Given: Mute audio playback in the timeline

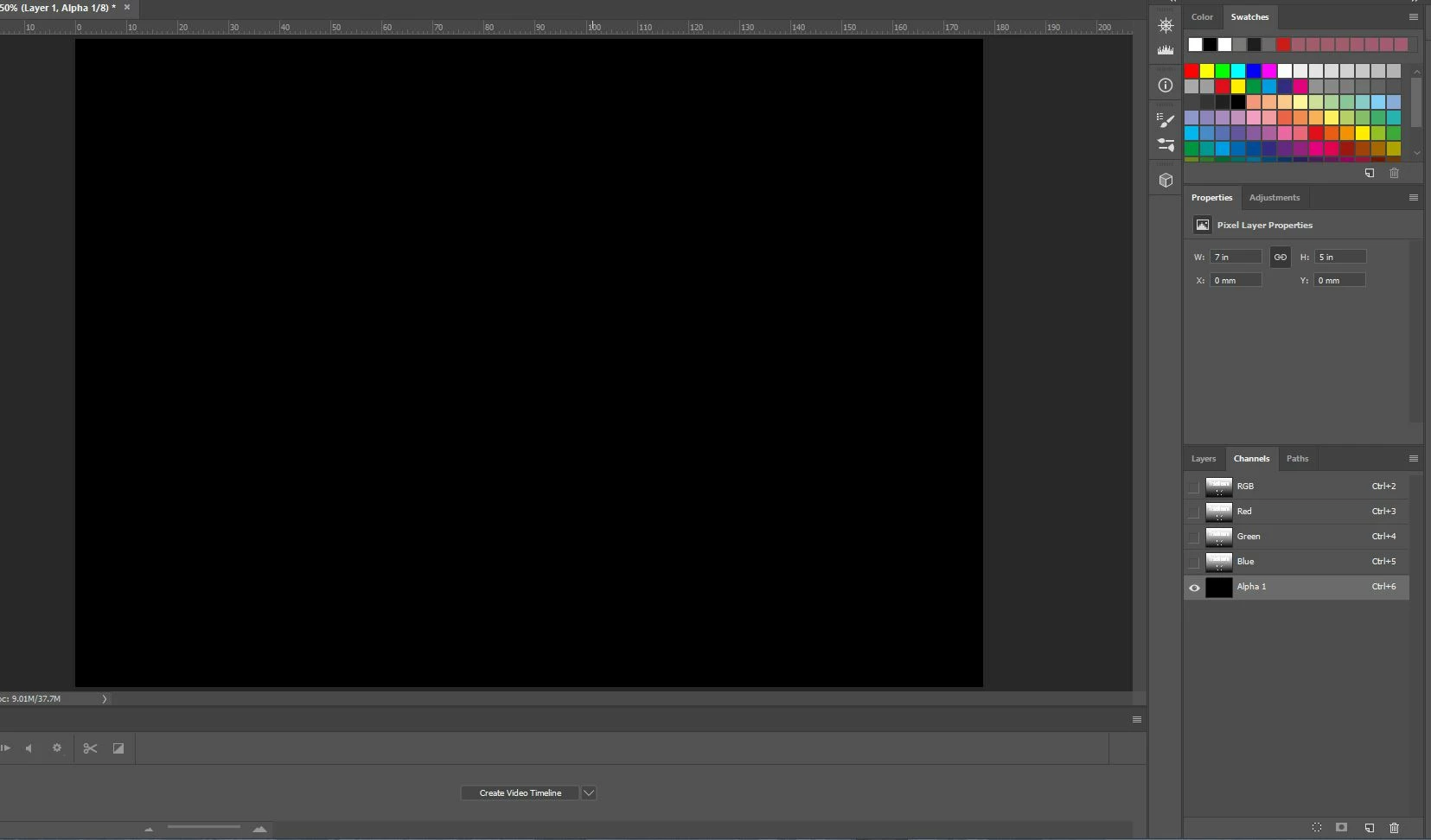Looking at the screenshot, I should 29,748.
